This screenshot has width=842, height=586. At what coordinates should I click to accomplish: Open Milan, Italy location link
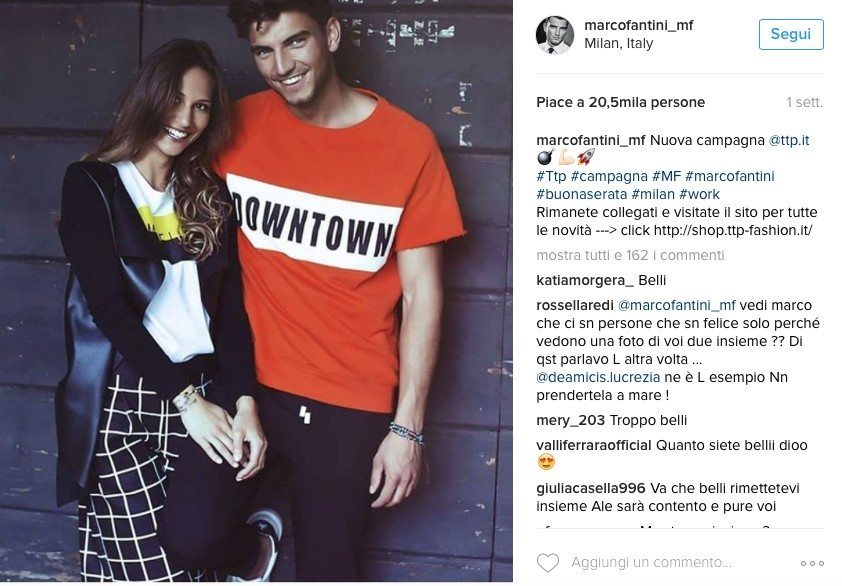619,44
